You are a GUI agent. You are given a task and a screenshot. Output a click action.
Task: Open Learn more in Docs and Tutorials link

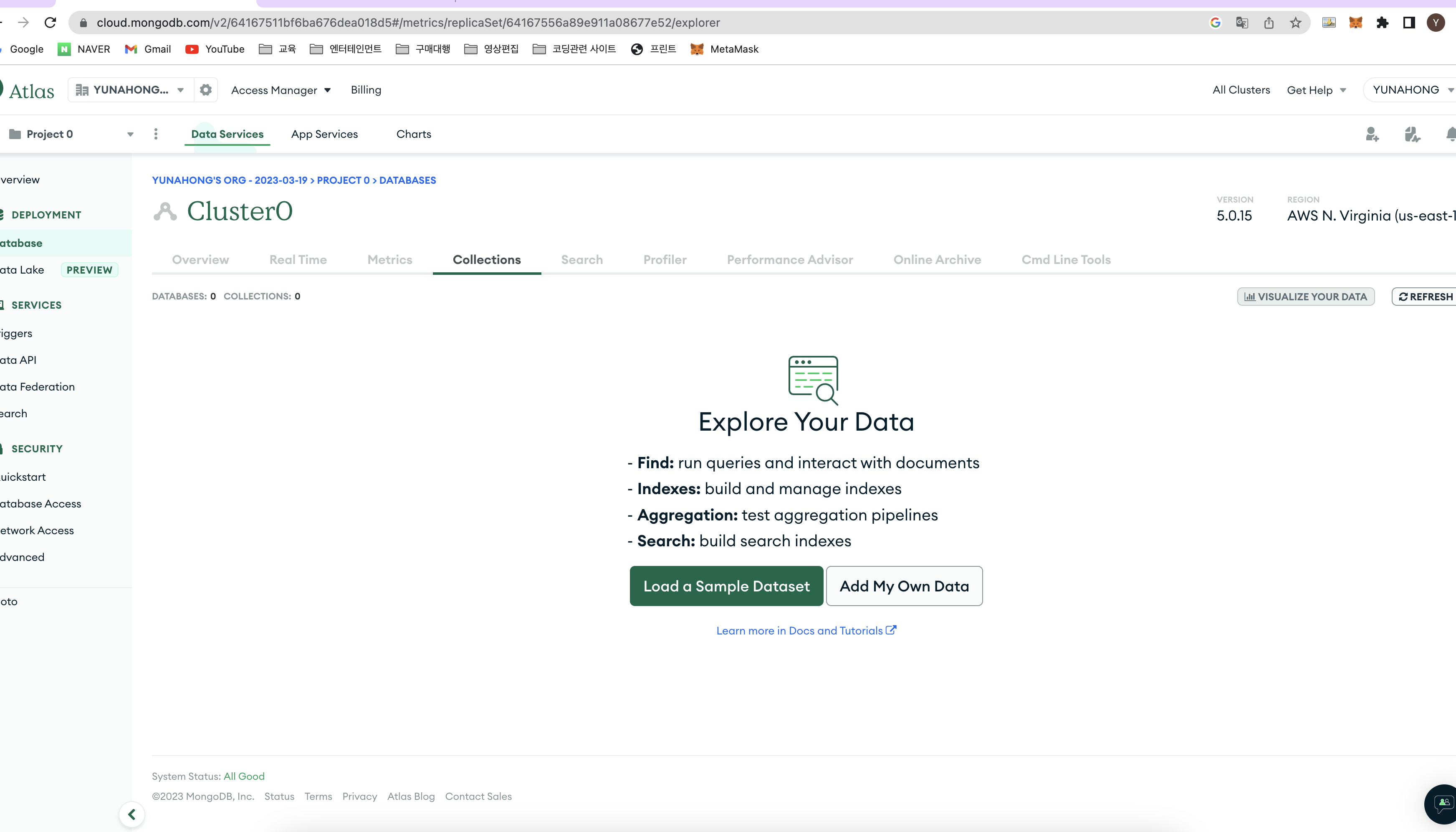click(x=806, y=630)
